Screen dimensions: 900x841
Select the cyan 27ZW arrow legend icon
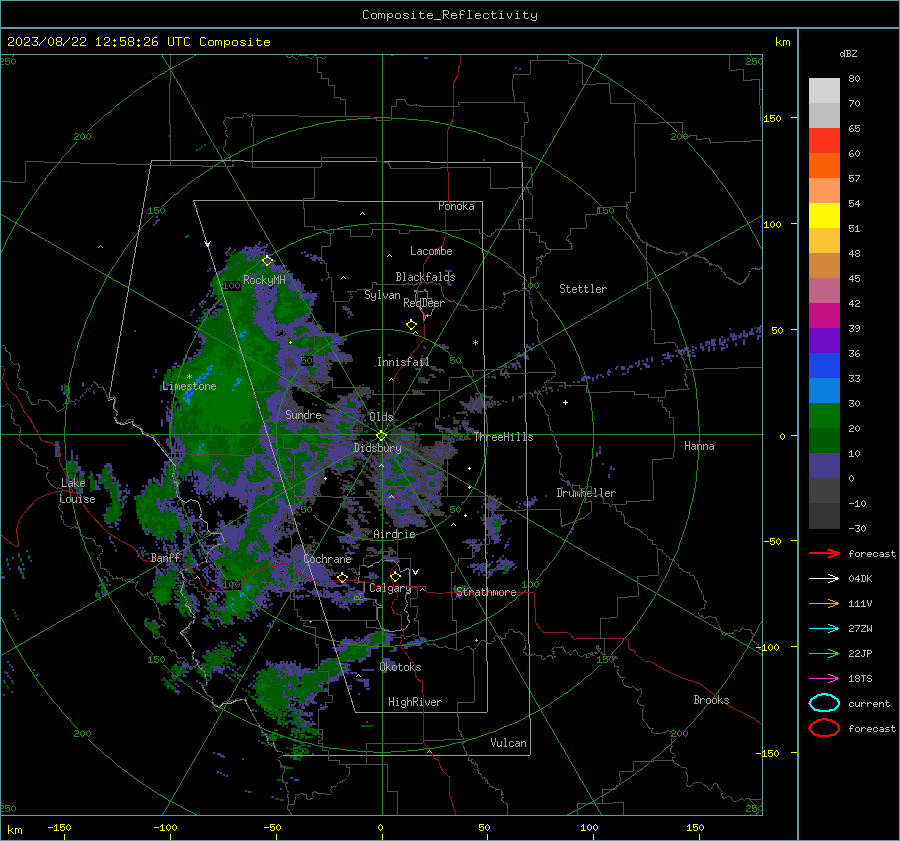[x=824, y=629]
